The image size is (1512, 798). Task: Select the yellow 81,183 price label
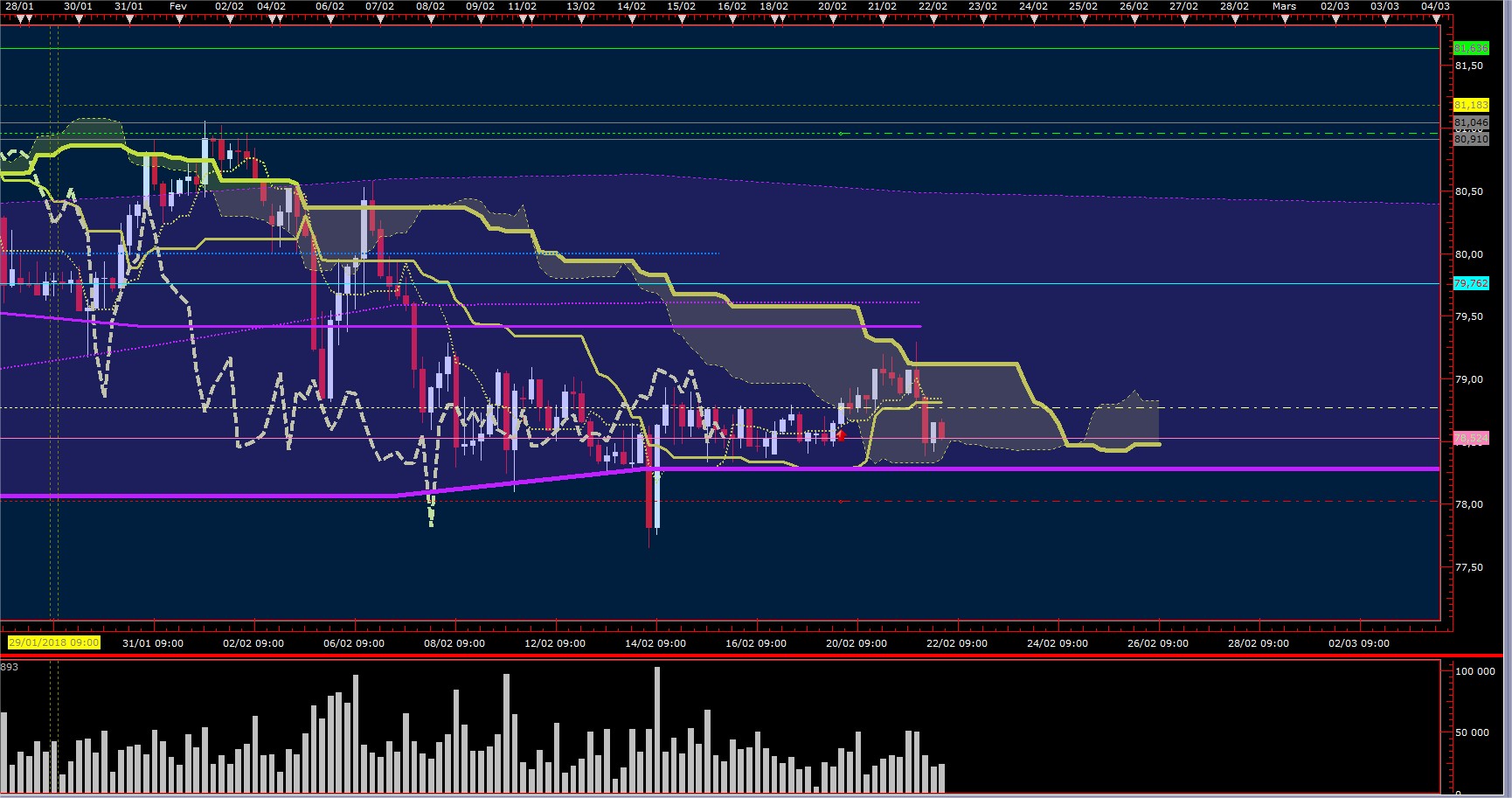[x=1470, y=105]
